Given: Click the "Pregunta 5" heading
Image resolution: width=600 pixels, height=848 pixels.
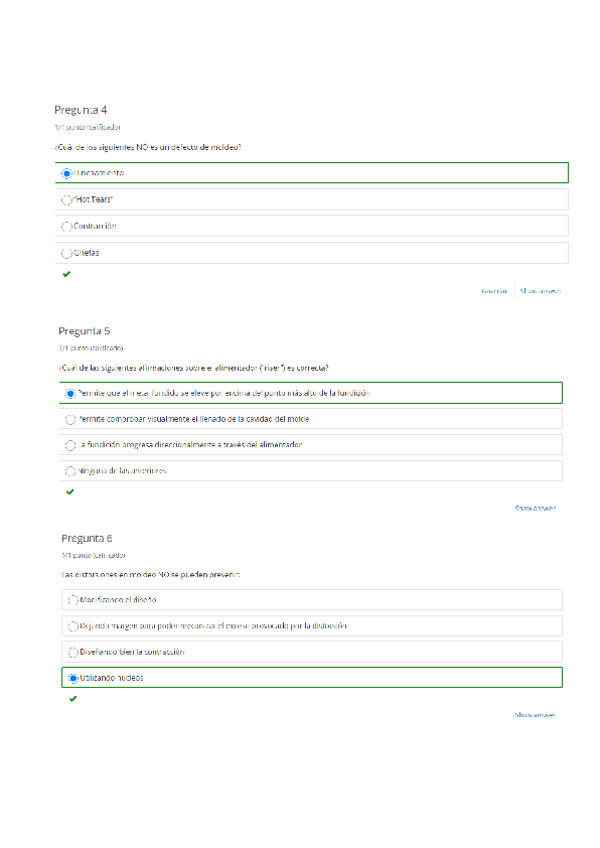Looking at the screenshot, I should coord(84,330).
